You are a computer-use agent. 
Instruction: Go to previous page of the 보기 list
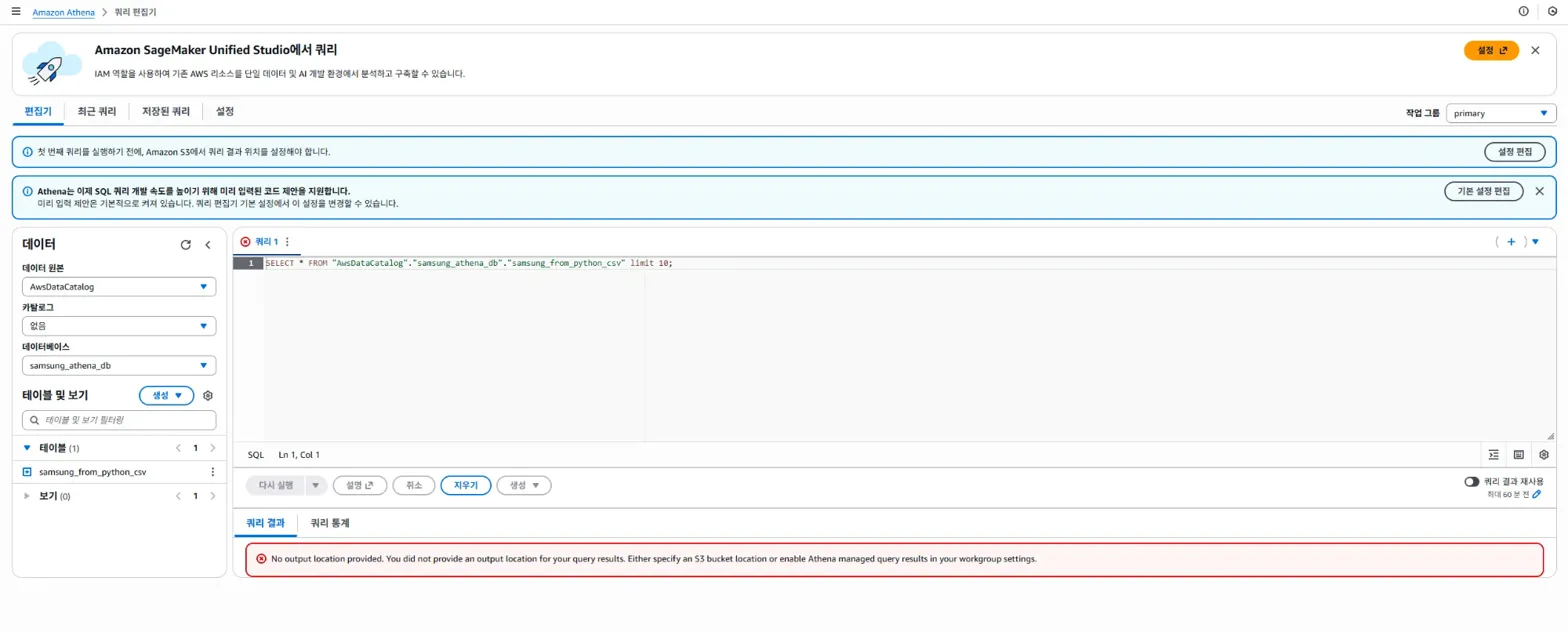click(178, 496)
